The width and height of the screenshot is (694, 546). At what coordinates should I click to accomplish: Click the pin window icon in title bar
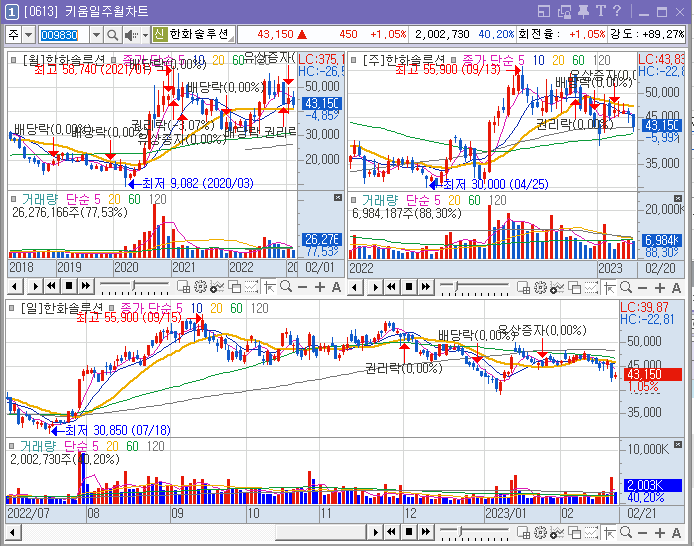coord(584,12)
